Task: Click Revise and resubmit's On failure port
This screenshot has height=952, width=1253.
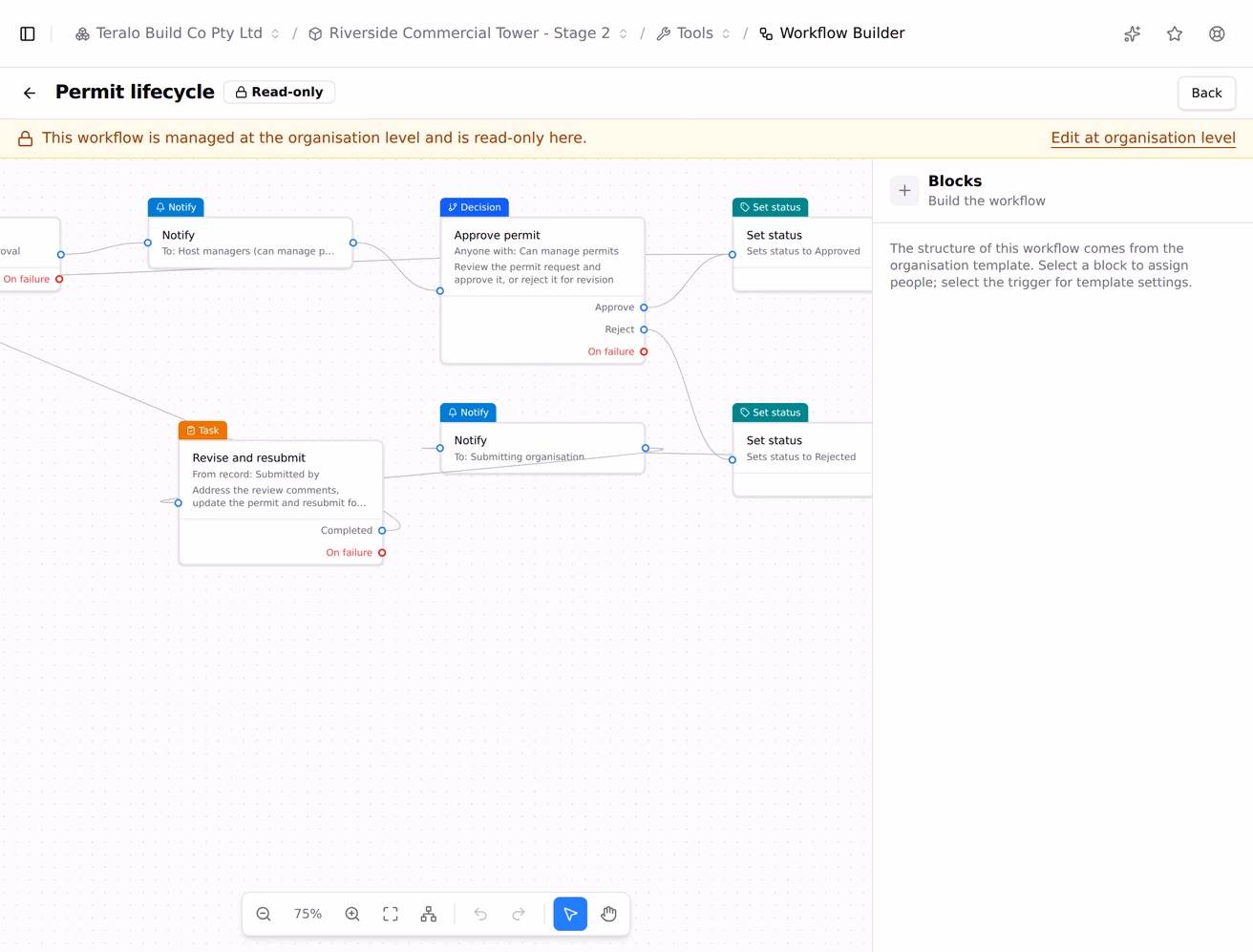Action: 382,553
